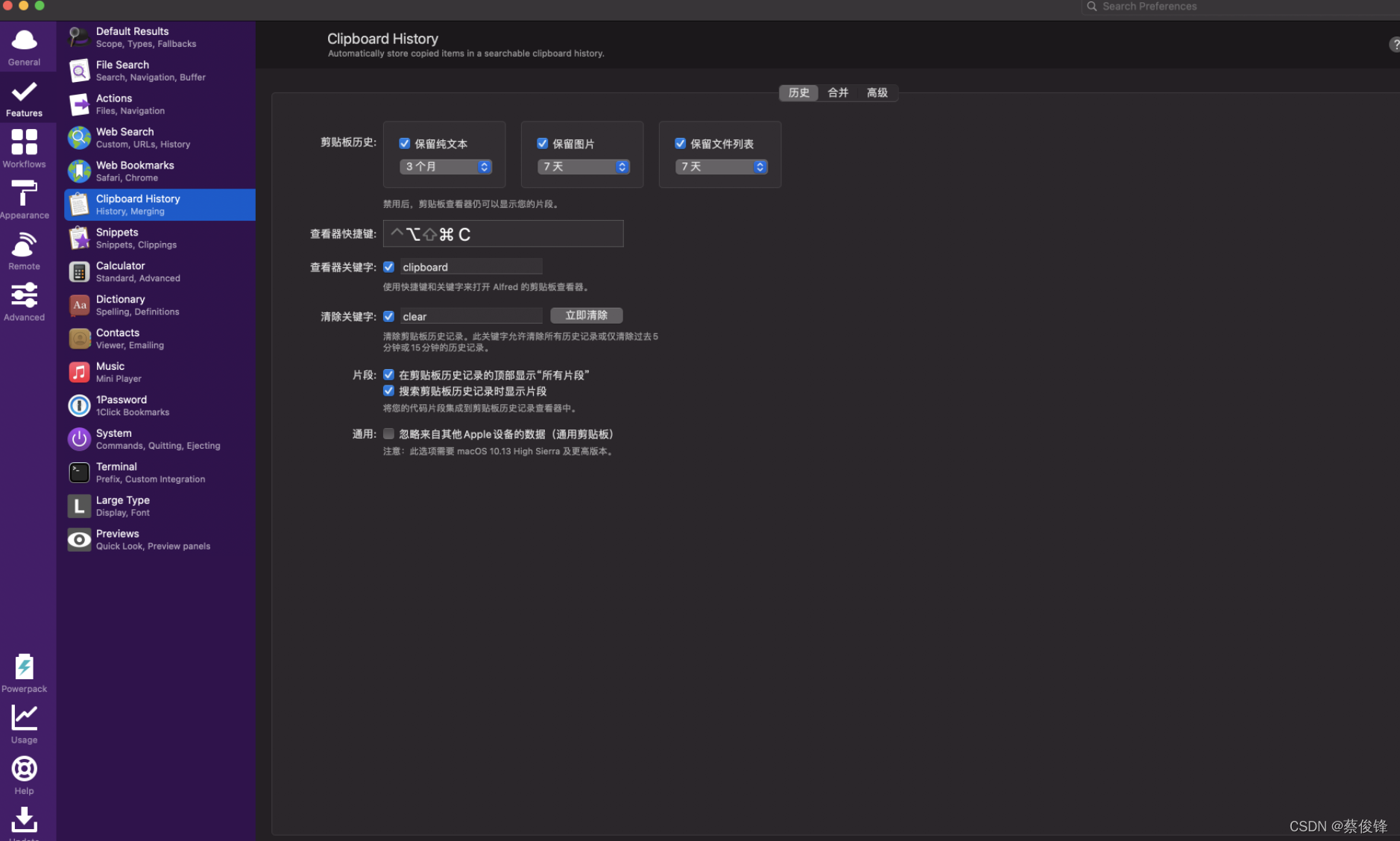Select the Contacts feature icon

(x=79, y=338)
